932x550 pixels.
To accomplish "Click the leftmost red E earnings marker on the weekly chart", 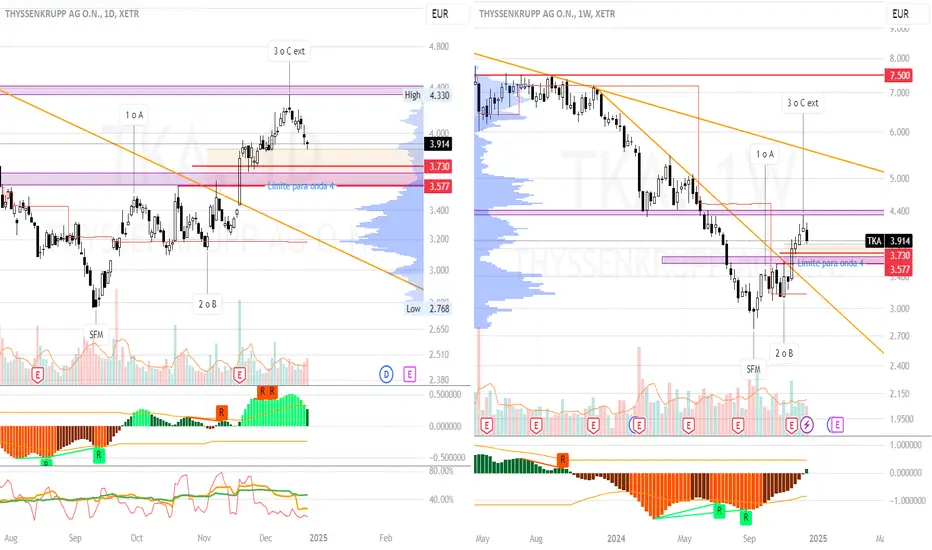I will [486, 425].
